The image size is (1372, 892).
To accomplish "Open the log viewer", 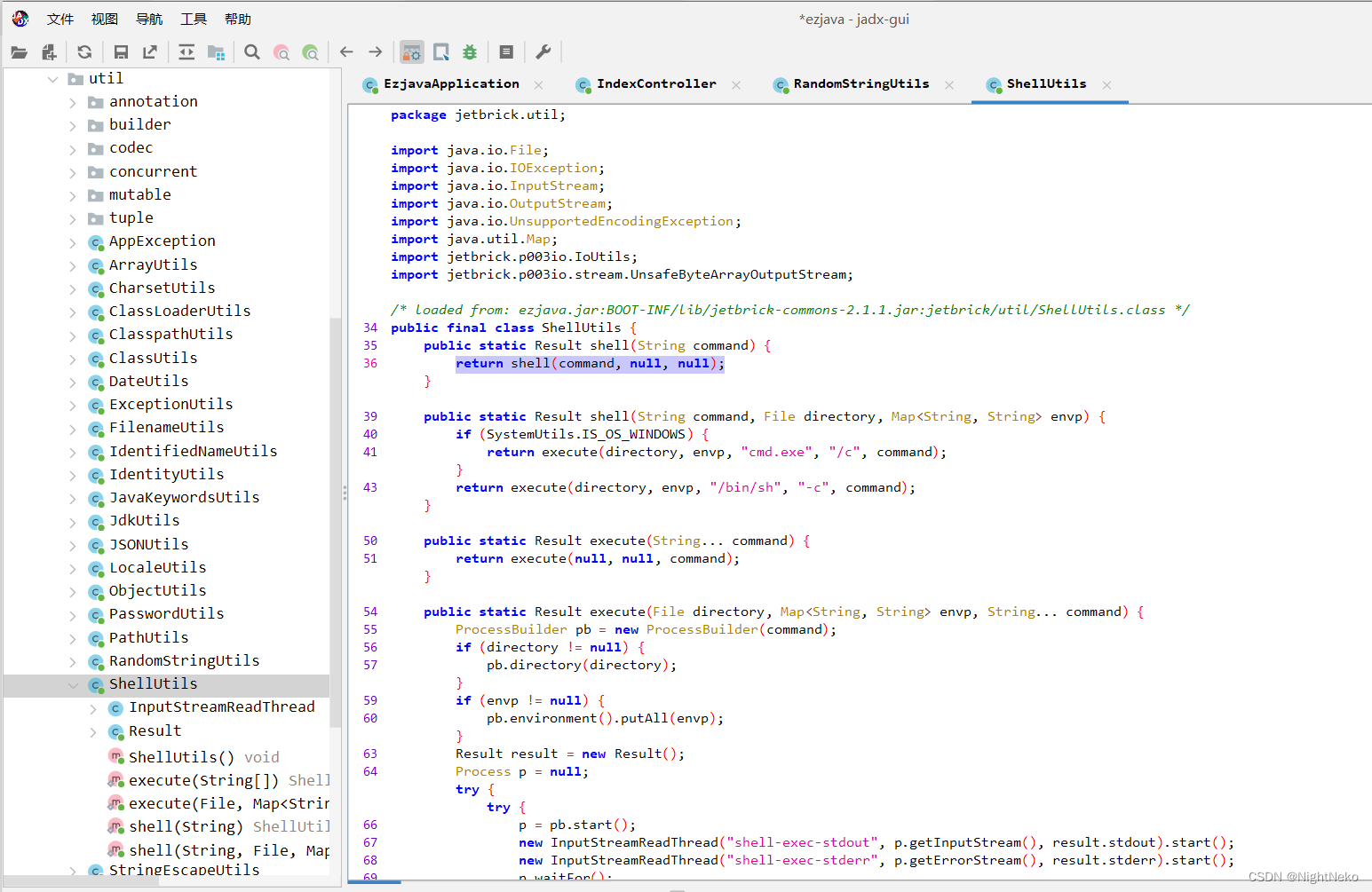I will tap(506, 51).
